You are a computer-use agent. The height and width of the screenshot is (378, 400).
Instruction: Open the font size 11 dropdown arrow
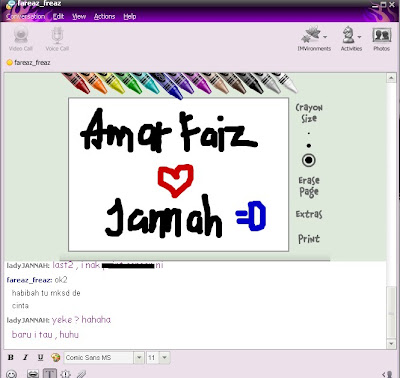[x=165, y=358]
